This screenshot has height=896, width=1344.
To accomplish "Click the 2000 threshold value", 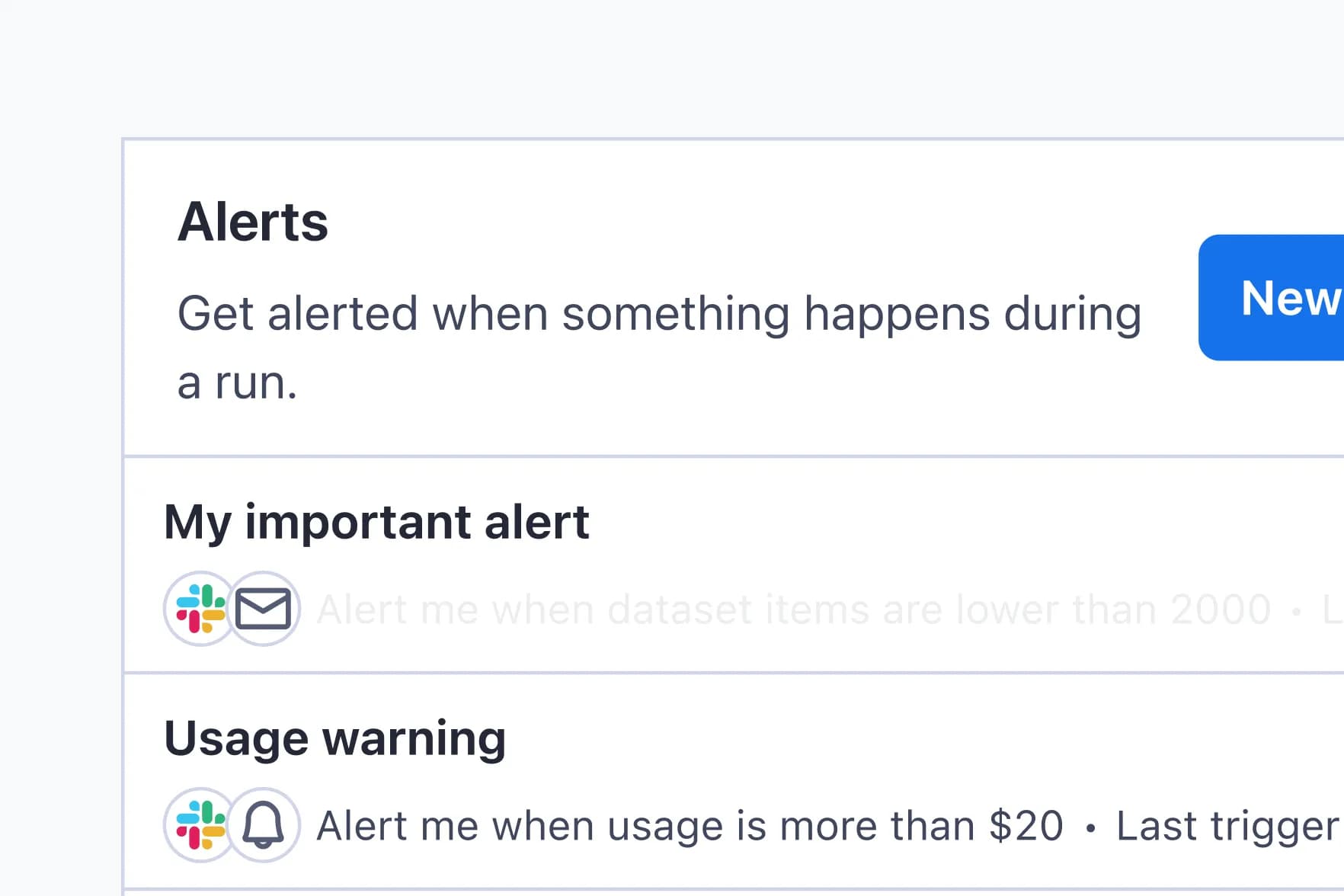I will pos(1221,610).
